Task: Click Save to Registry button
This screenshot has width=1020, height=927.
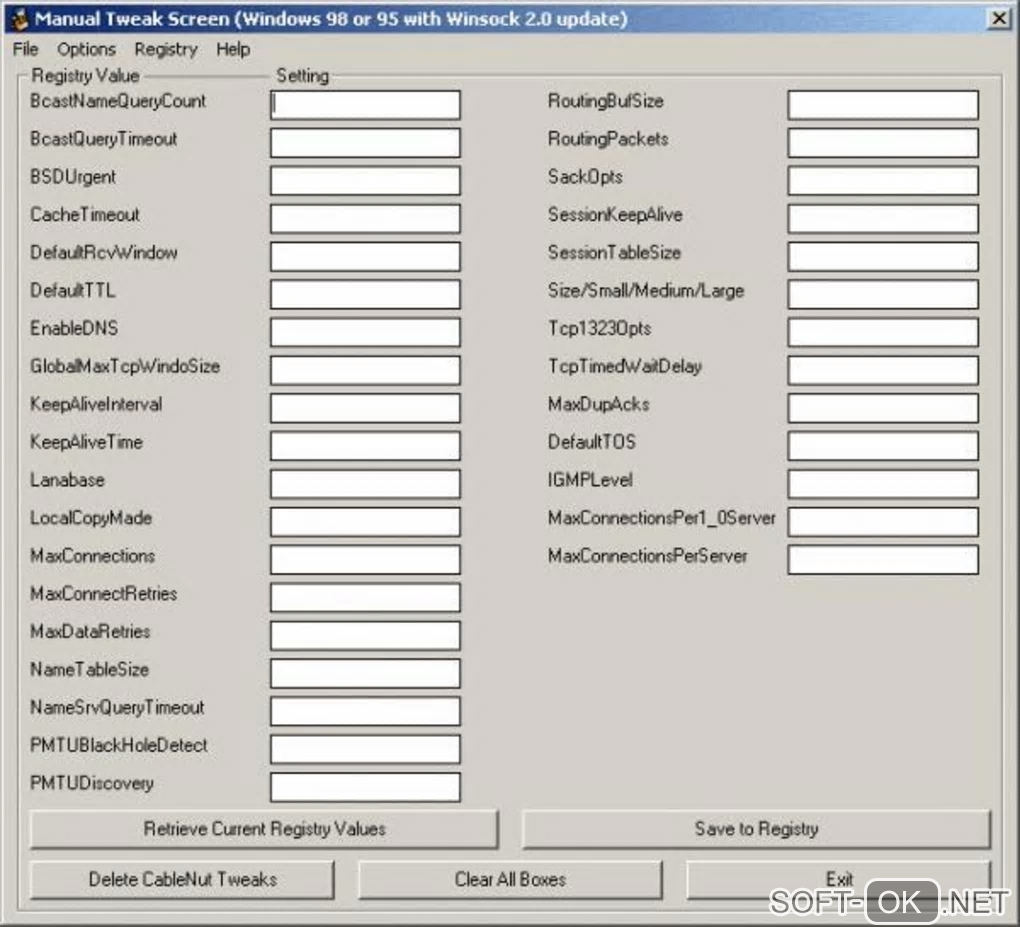Action: [x=757, y=829]
